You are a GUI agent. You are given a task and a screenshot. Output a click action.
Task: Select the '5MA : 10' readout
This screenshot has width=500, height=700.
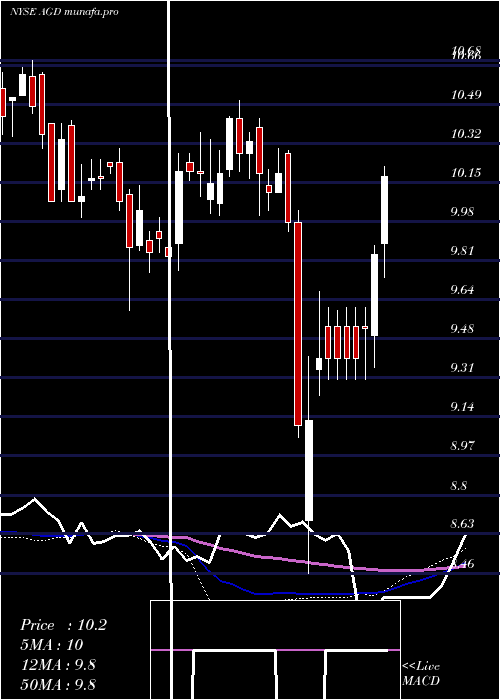tap(51, 645)
